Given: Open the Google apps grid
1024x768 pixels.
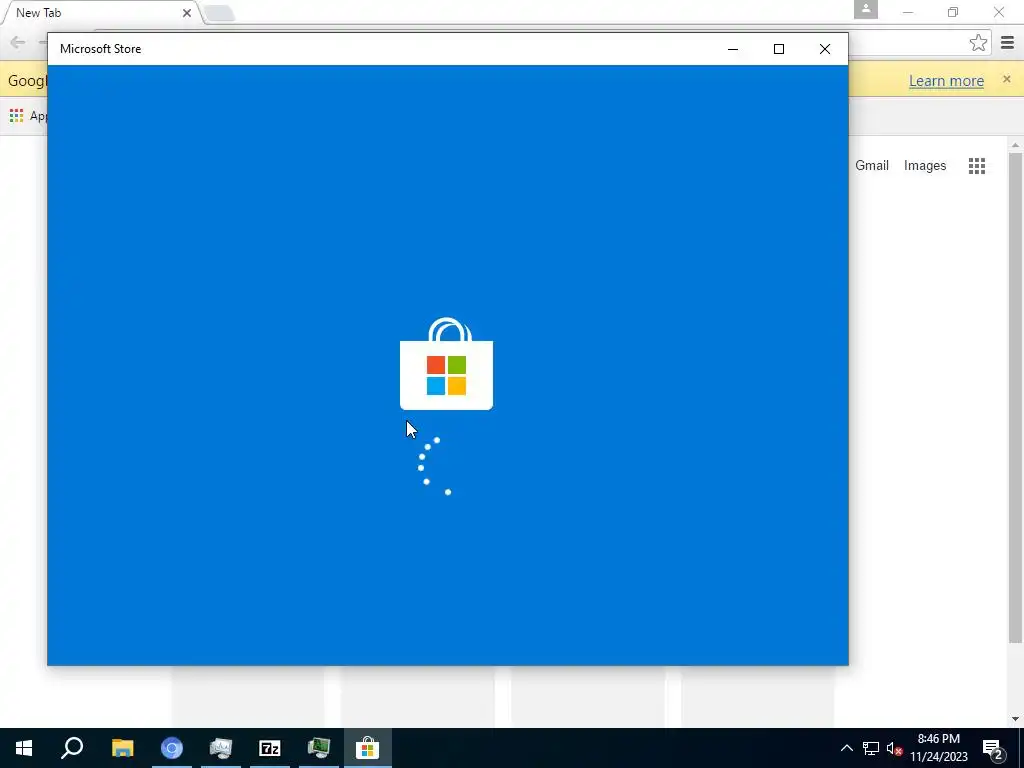Looking at the screenshot, I should click(x=977, y=166).
